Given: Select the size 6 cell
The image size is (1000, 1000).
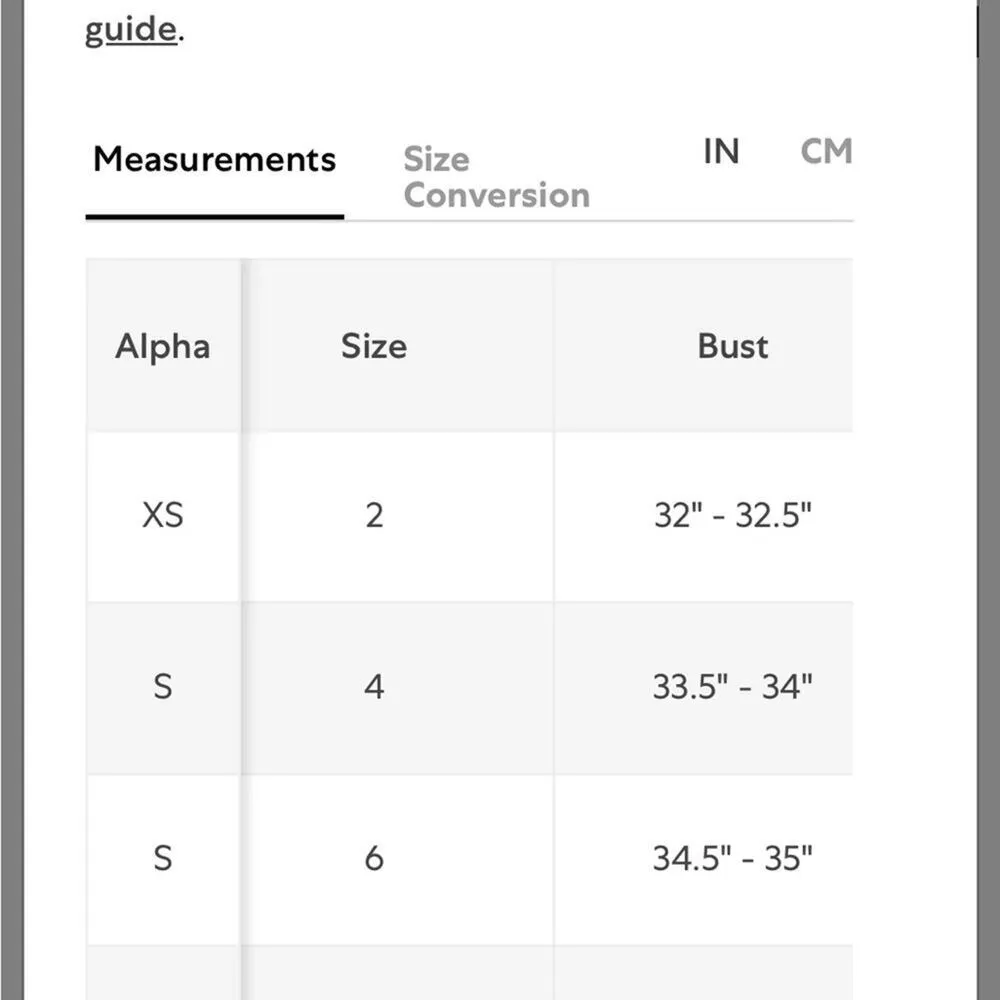Looking at the screenshot, I should click(374, 858).
